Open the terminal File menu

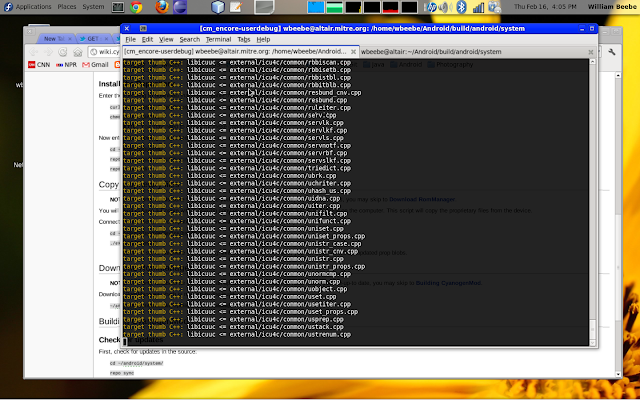pyautogui.click(x=131, y=40)
